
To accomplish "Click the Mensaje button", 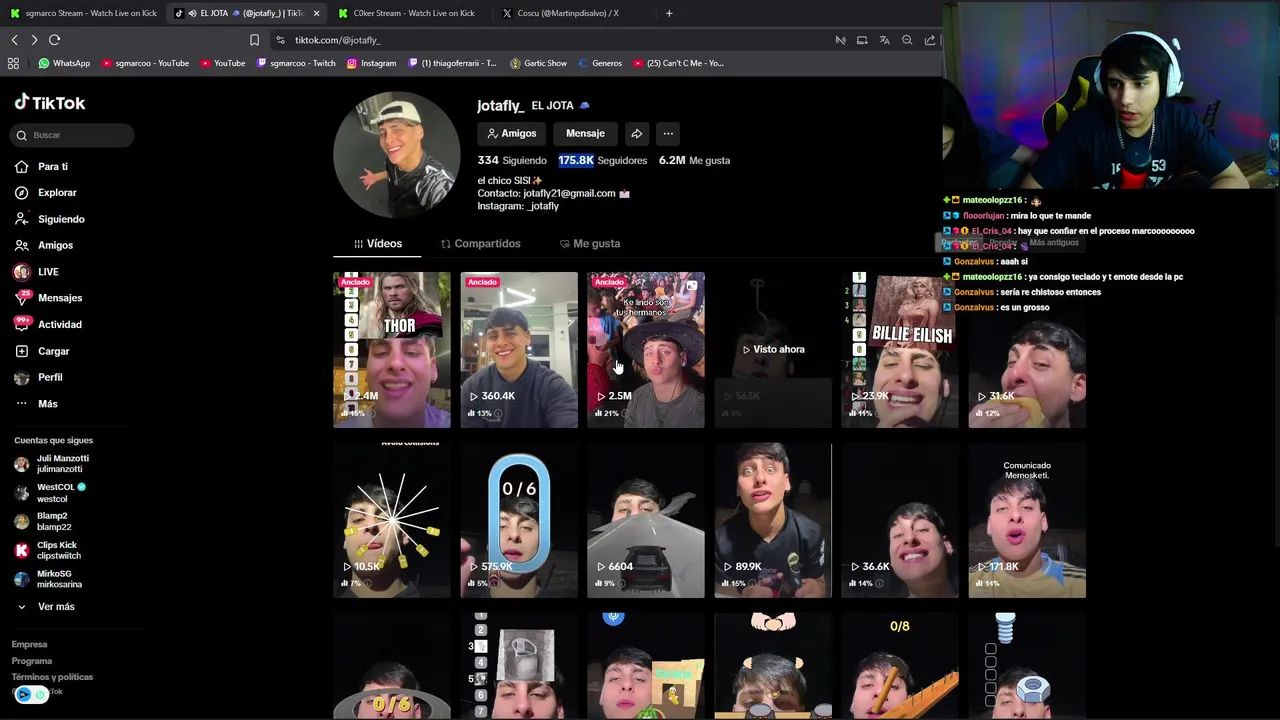I will tap(585, 133).
